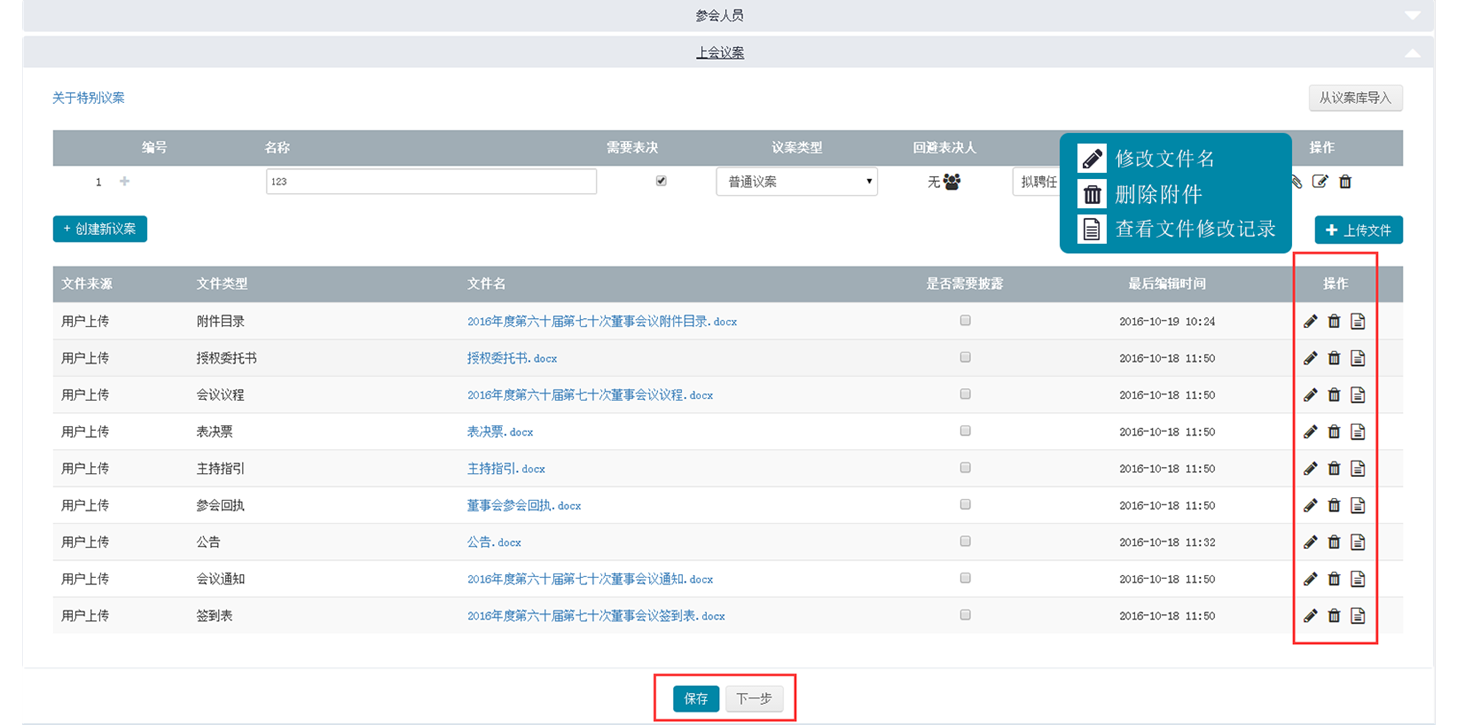The width and height of the screenshot is (1457, 725).
Task: View modification record of 会议议程 file
Action: (1357, 395)
